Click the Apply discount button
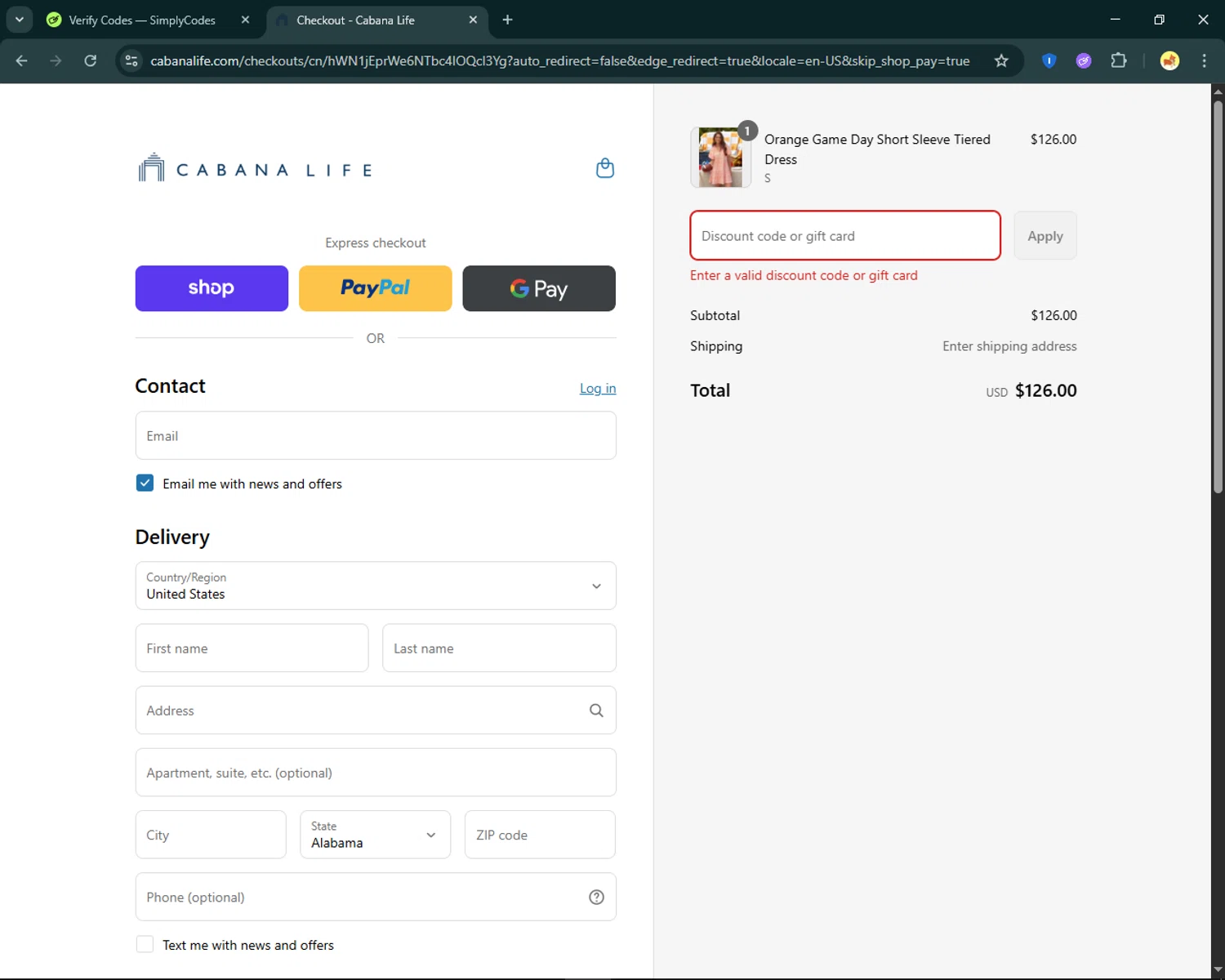 [x=1045, y=235]
